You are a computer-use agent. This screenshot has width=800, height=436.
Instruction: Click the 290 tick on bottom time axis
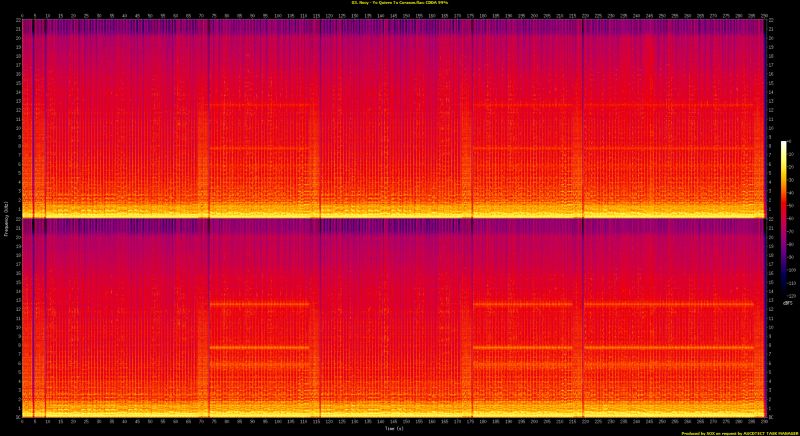763,422
